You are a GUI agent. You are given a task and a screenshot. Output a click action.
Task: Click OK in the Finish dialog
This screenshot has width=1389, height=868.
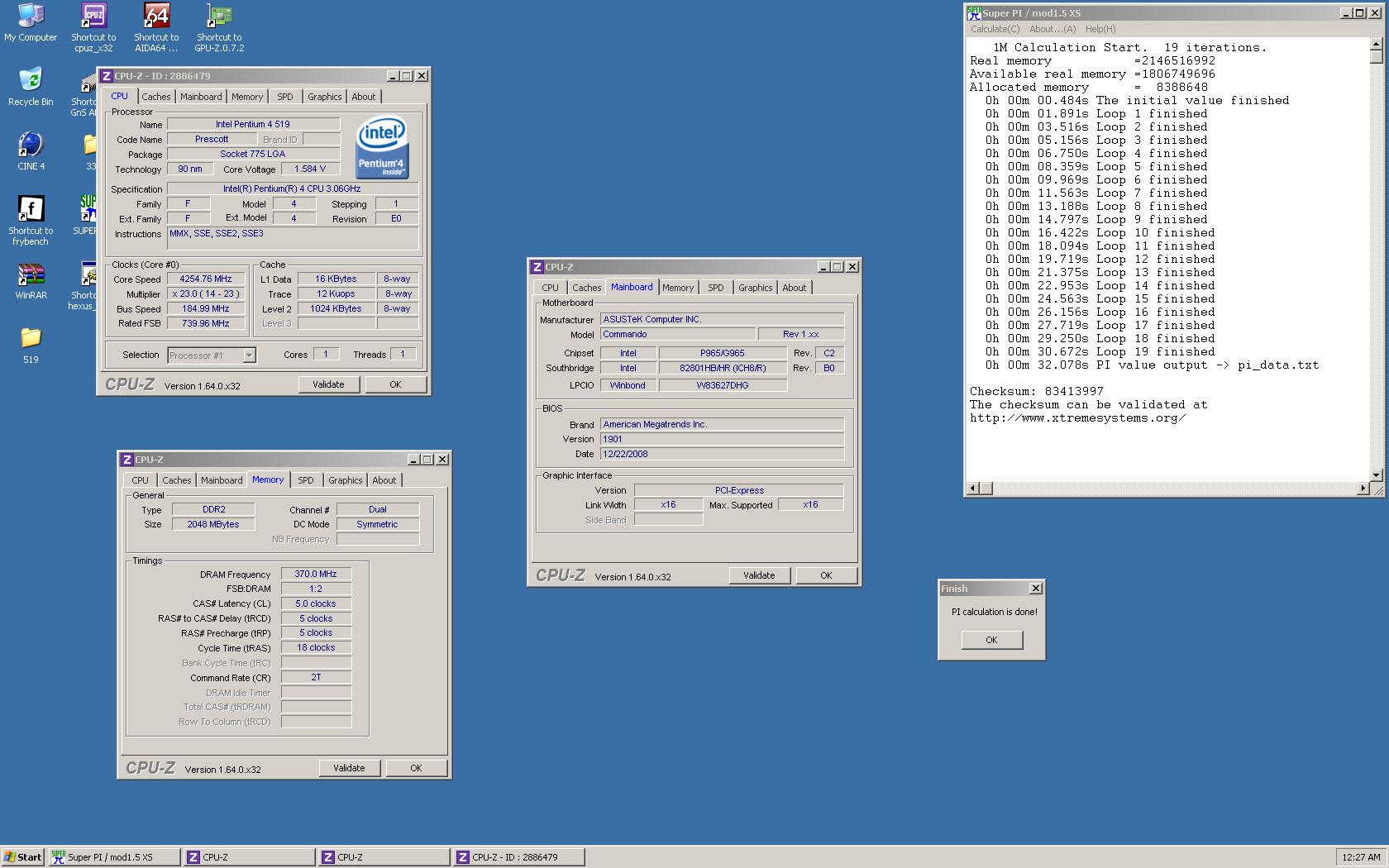point(991,640)
